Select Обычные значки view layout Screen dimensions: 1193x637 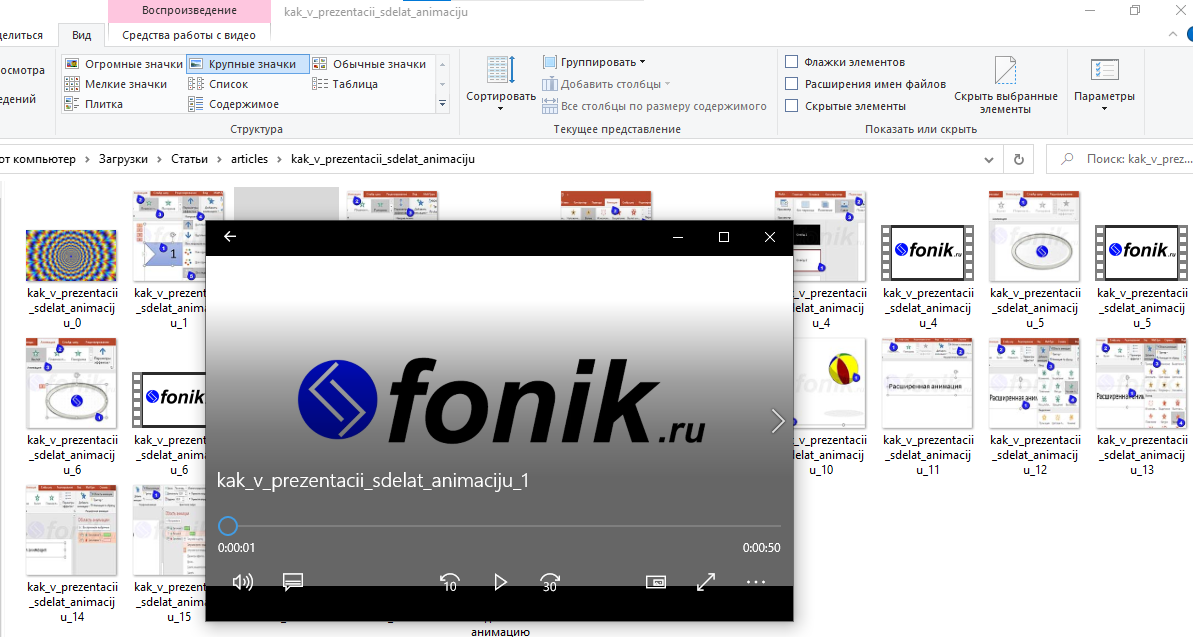(371, 64)
